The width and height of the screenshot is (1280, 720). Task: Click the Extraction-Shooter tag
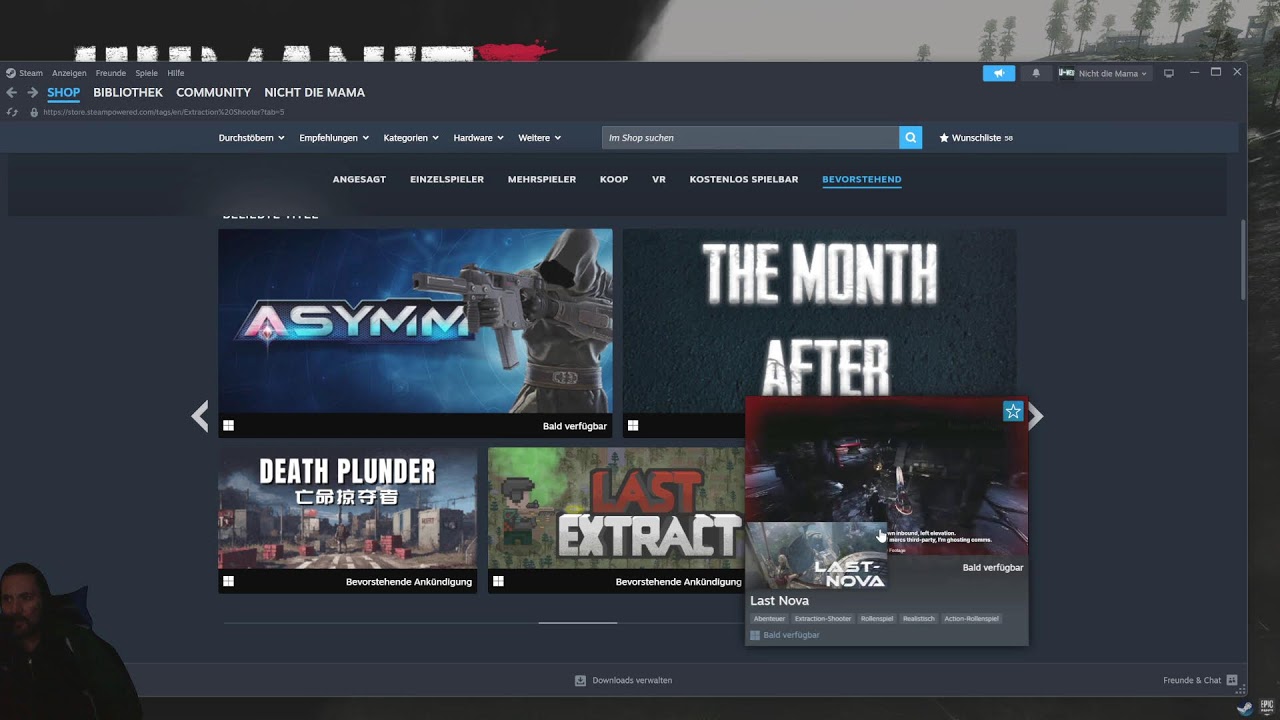click(823, 619)
